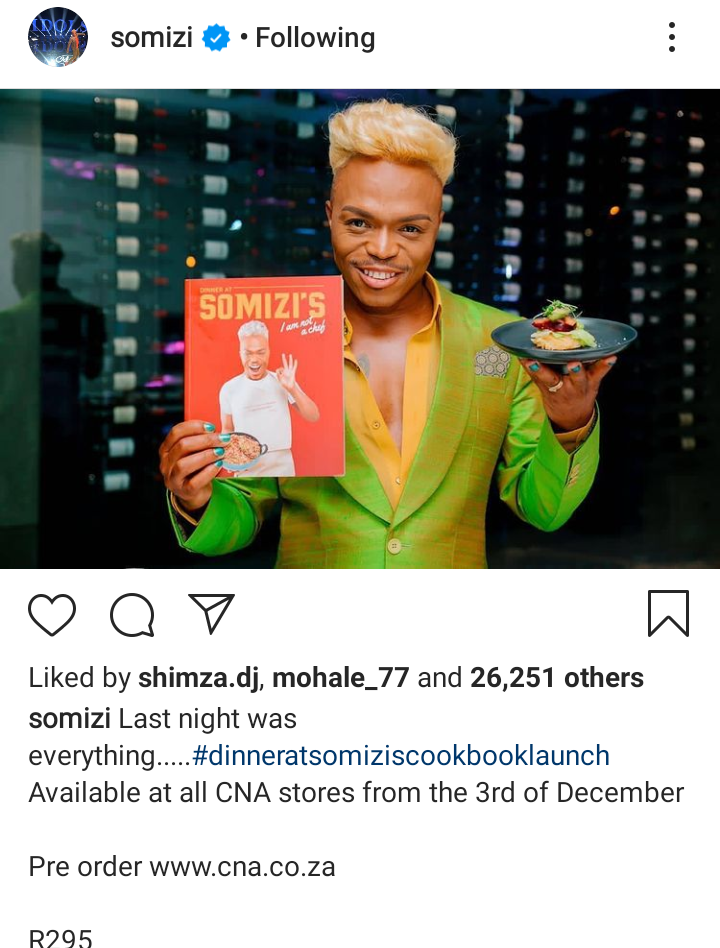The width and height of the screenshot is (720, 948).
Task: Tap somizi username in the caption
Action: [x=70, y=719]
